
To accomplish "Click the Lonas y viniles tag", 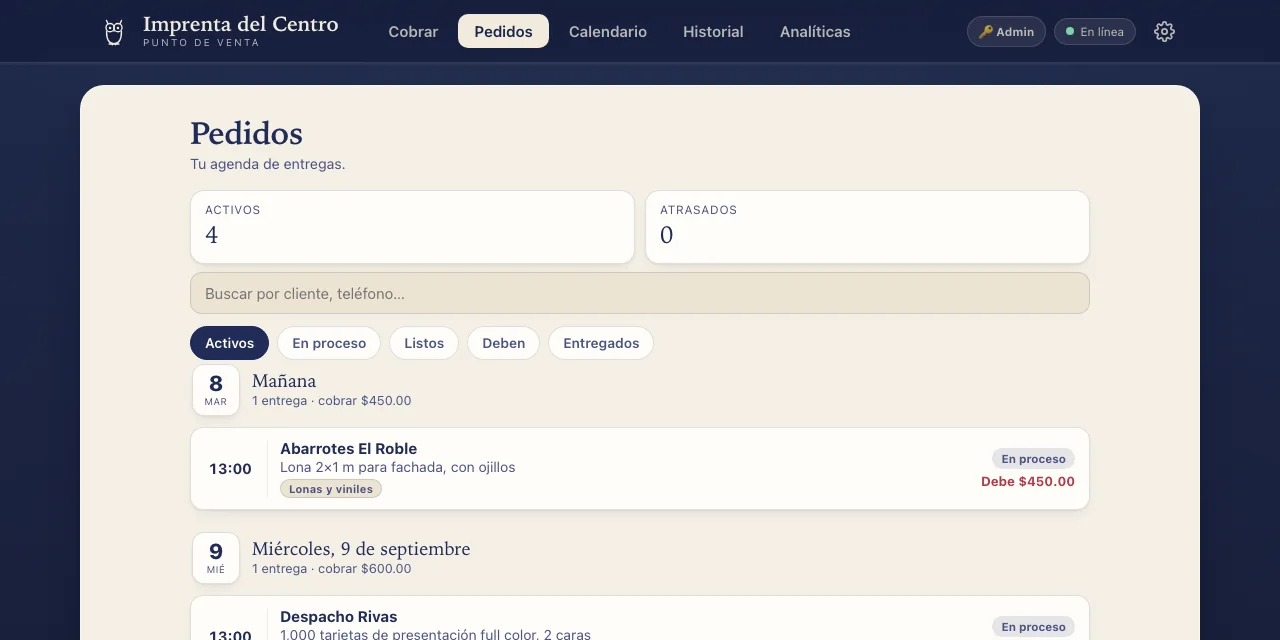I will click(x=331, y=489).
